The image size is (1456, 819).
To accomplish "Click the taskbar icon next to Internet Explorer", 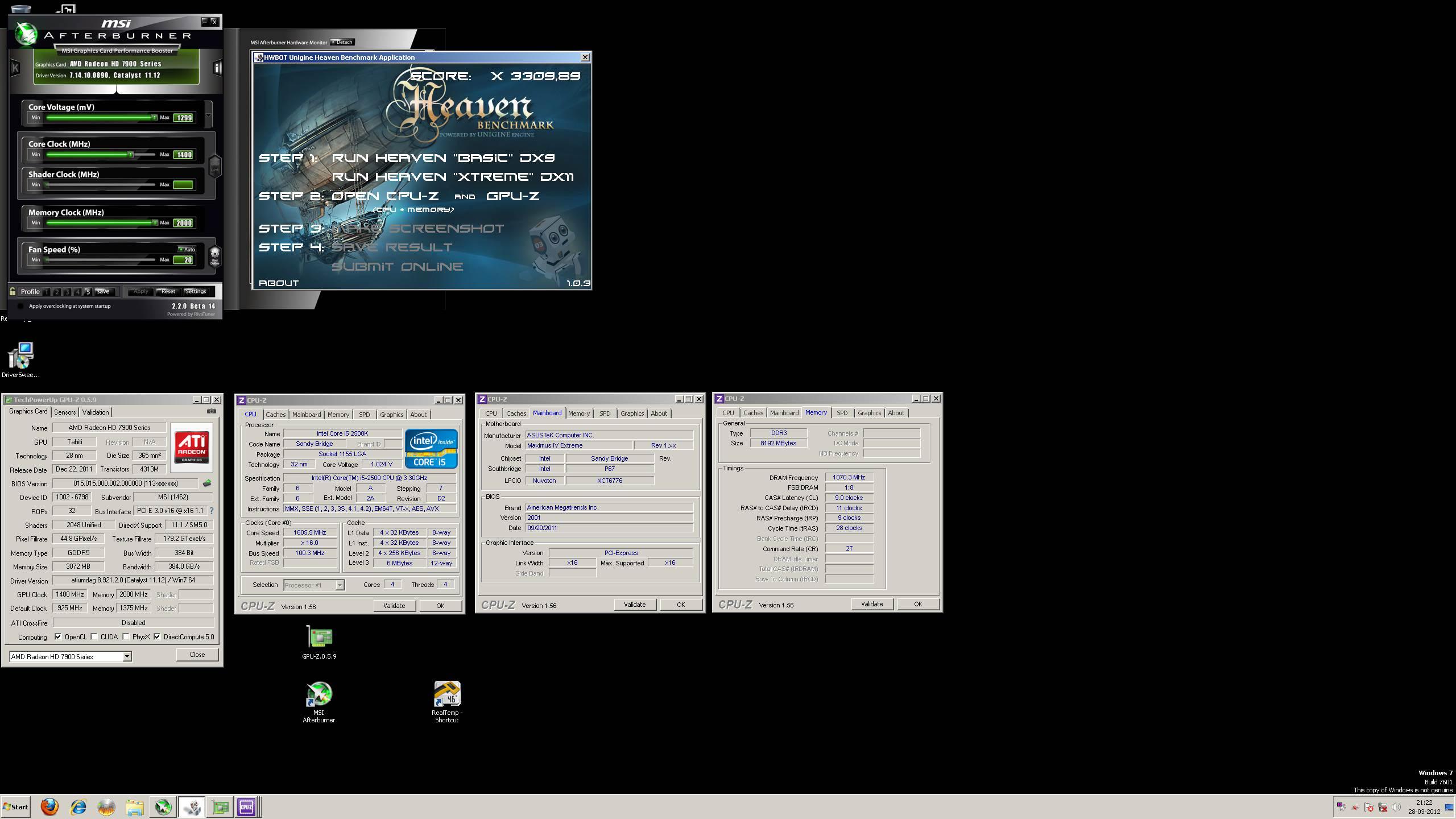I will click(106, 806).
